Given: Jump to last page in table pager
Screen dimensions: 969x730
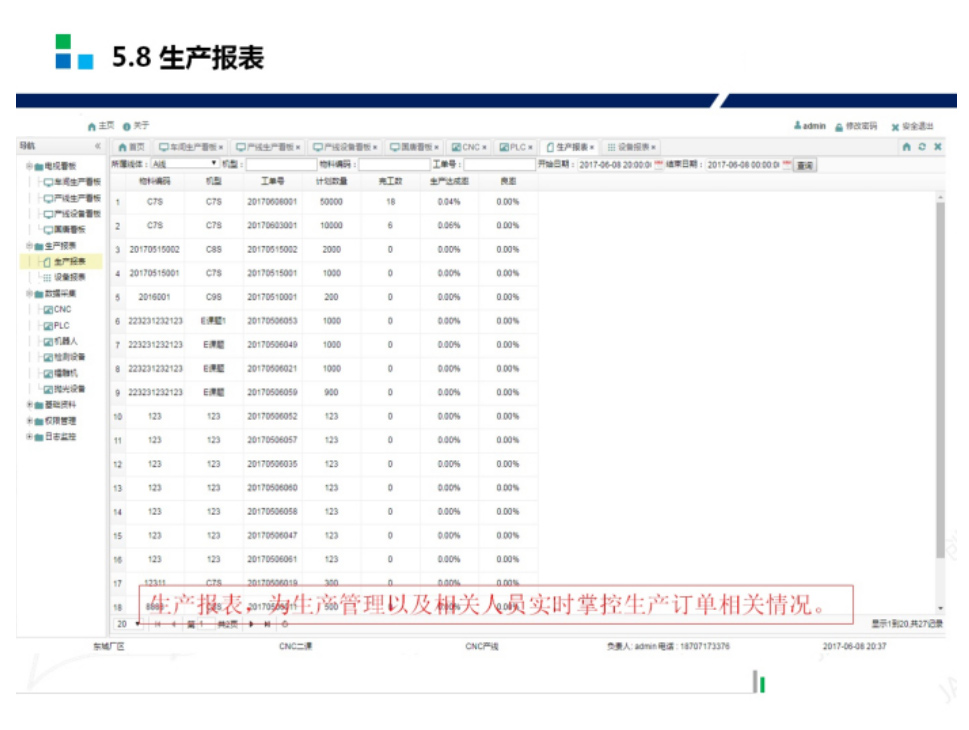Looking at the screenshot, I should coord(266,624).
